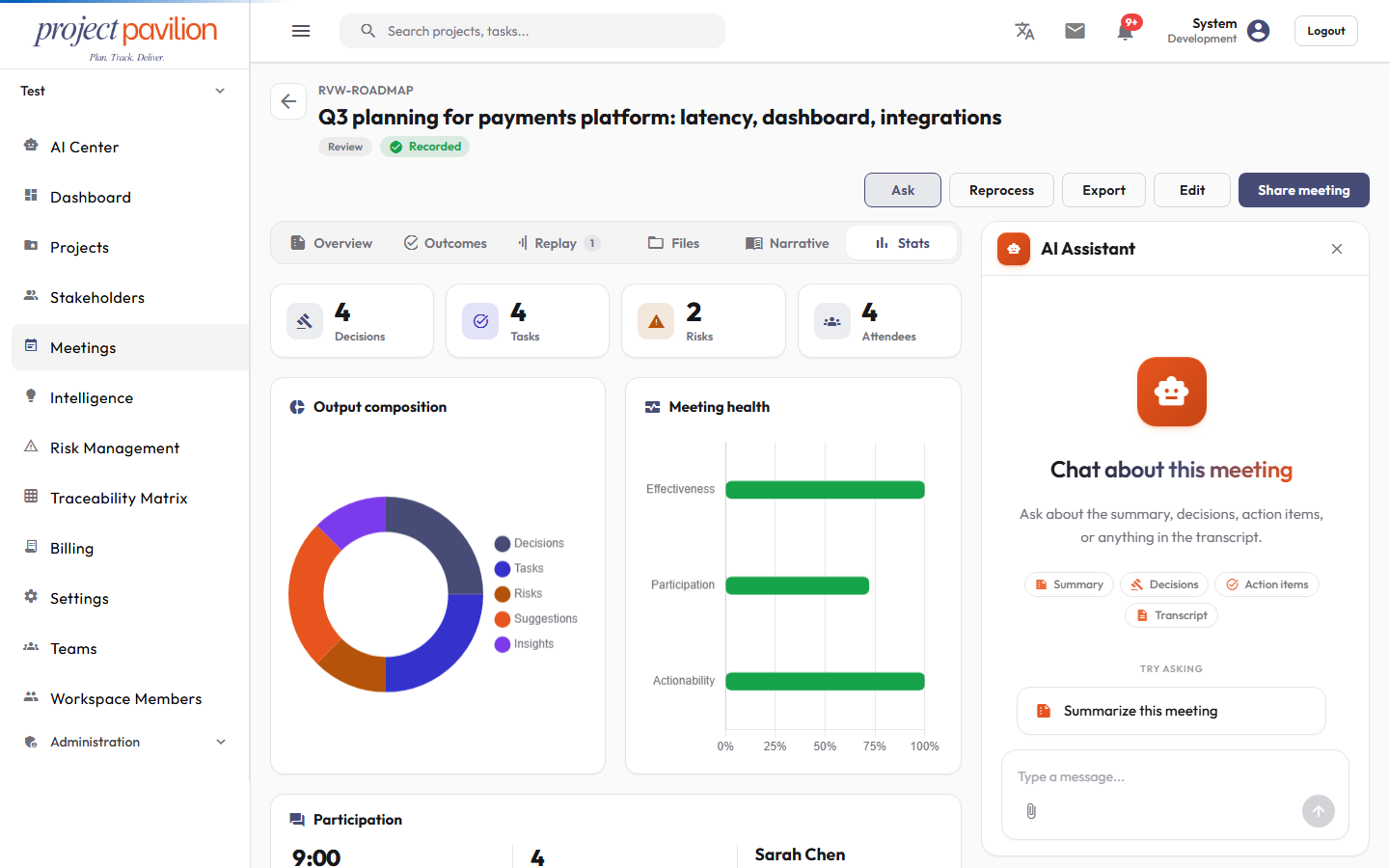Toggle the hamburger sidebar menu
Viewport: 1389px width, 868px height.
pyautogui.click(x=301, y=31)
